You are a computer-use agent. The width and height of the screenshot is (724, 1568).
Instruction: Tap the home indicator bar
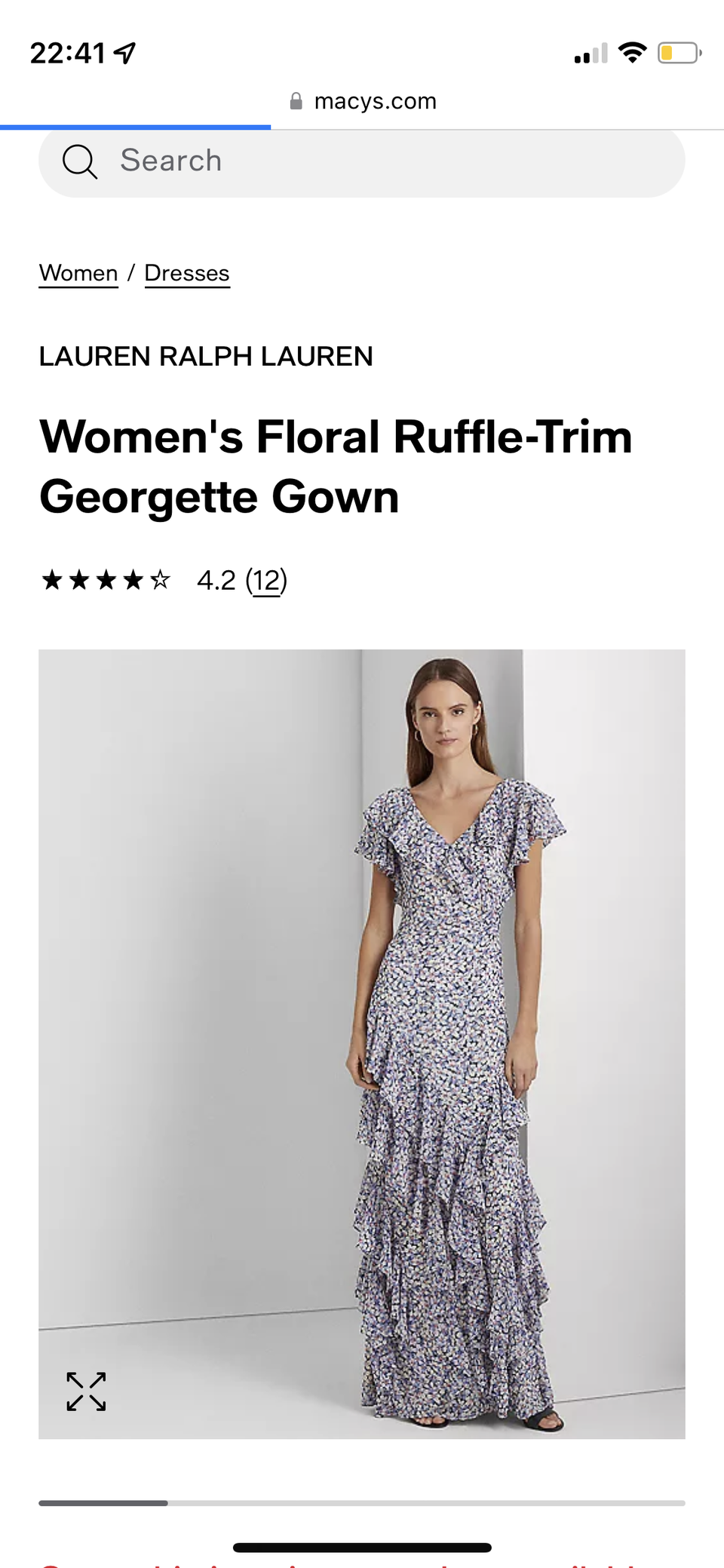pyautogui.click(x=362, y=1548)
